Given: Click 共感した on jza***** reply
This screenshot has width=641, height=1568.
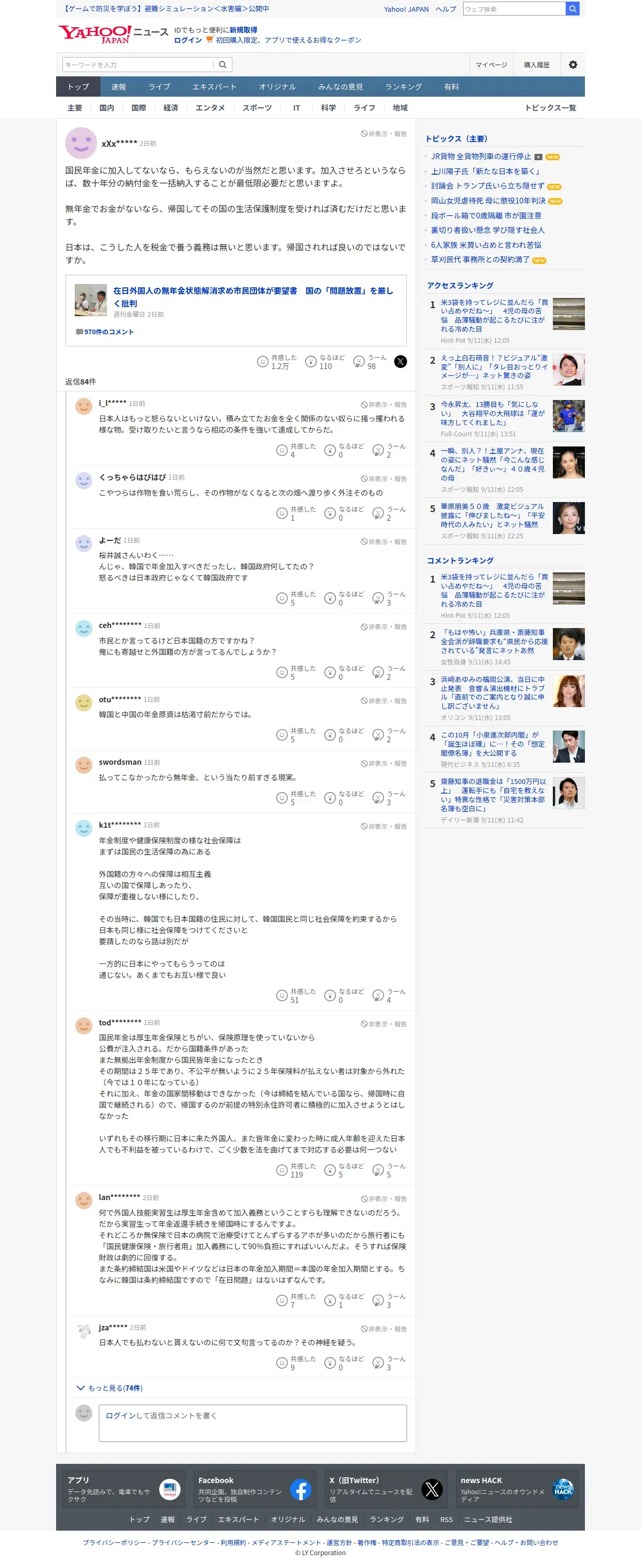Looking at the screenshot, I should (296, 1363).
